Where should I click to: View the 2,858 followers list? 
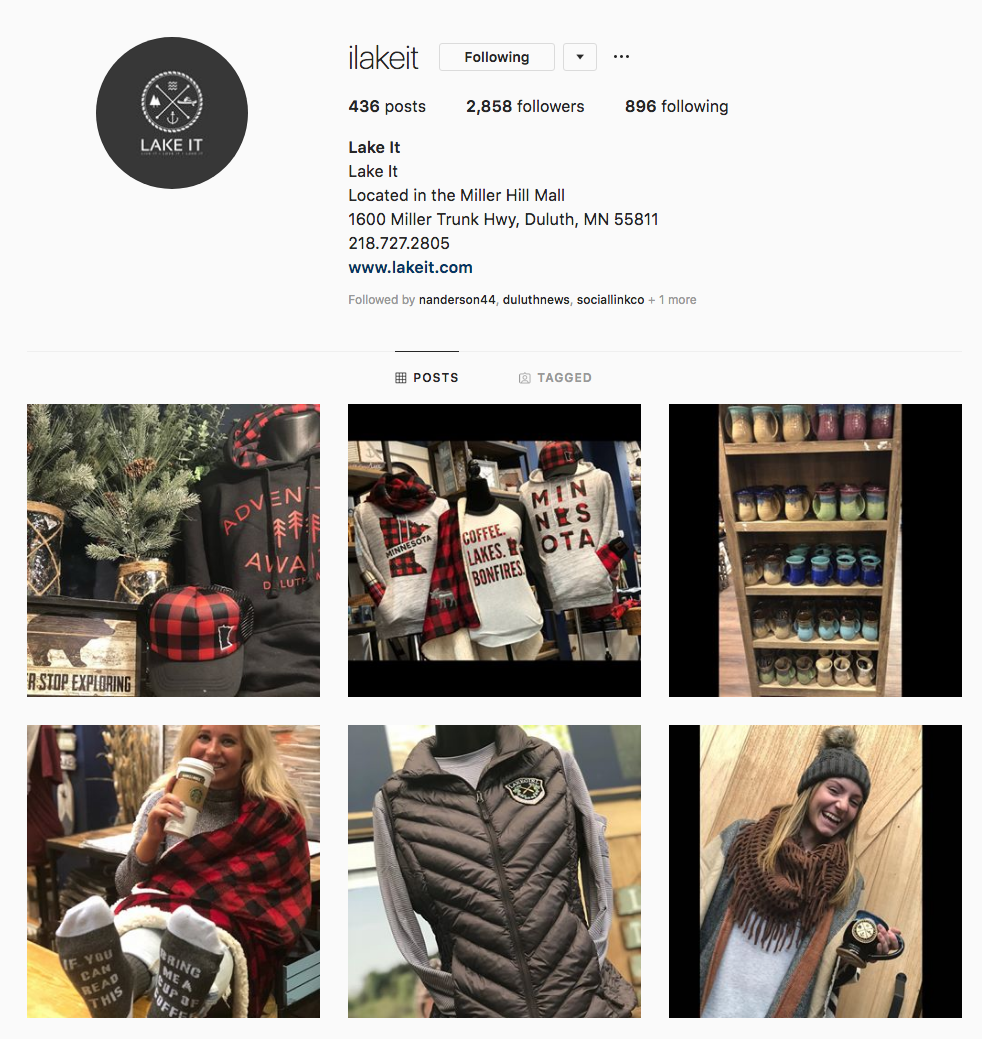(525, 106)
